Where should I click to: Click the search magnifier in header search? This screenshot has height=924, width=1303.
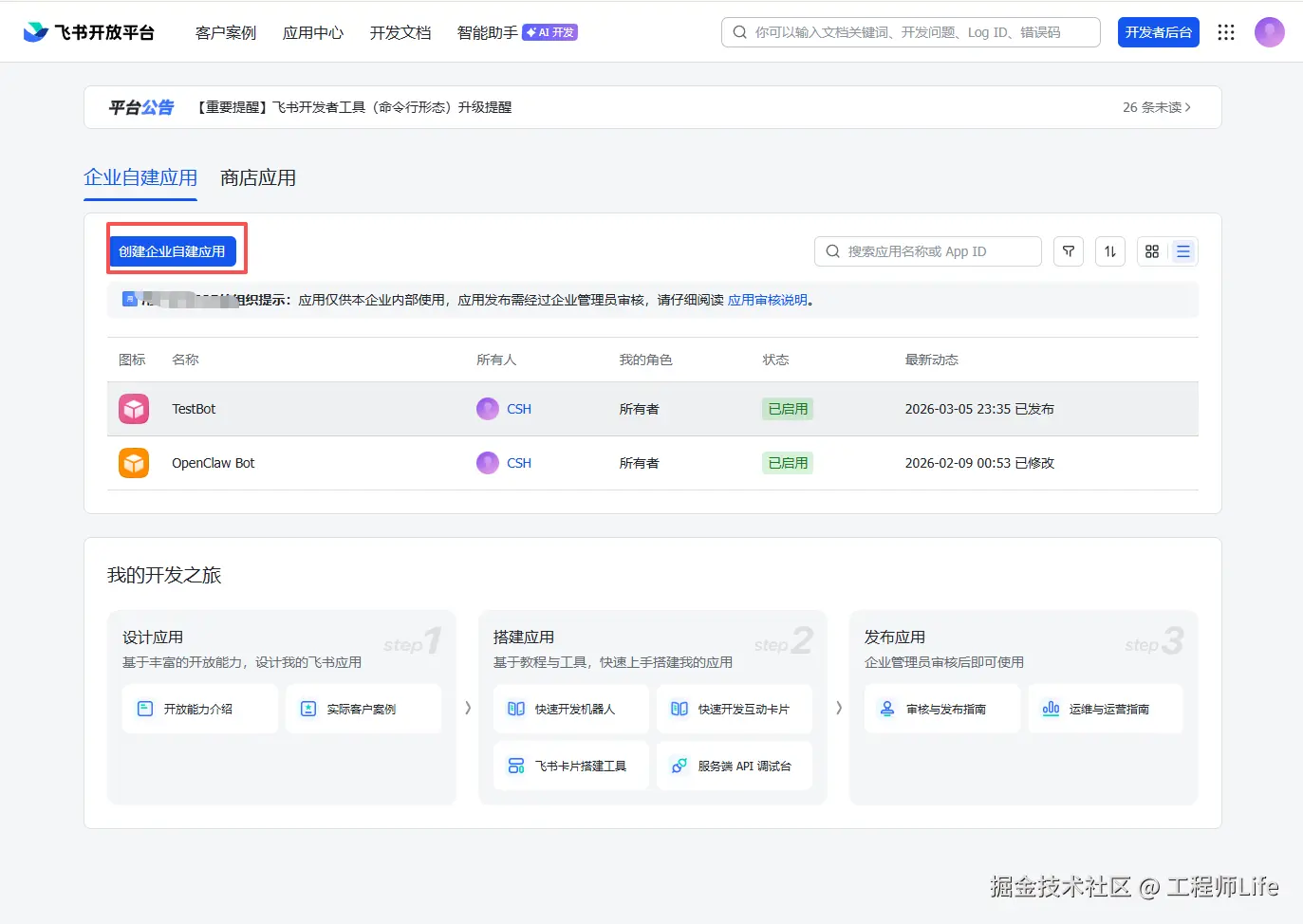pos(740,32)
